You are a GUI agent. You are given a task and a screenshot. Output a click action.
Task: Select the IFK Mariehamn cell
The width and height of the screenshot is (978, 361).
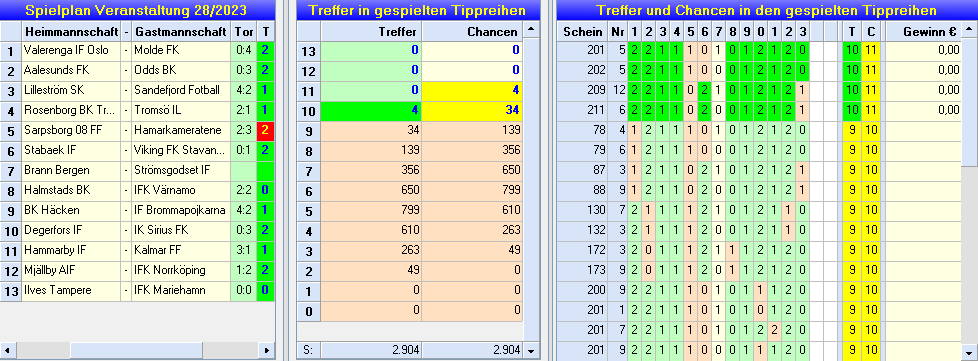181,291
